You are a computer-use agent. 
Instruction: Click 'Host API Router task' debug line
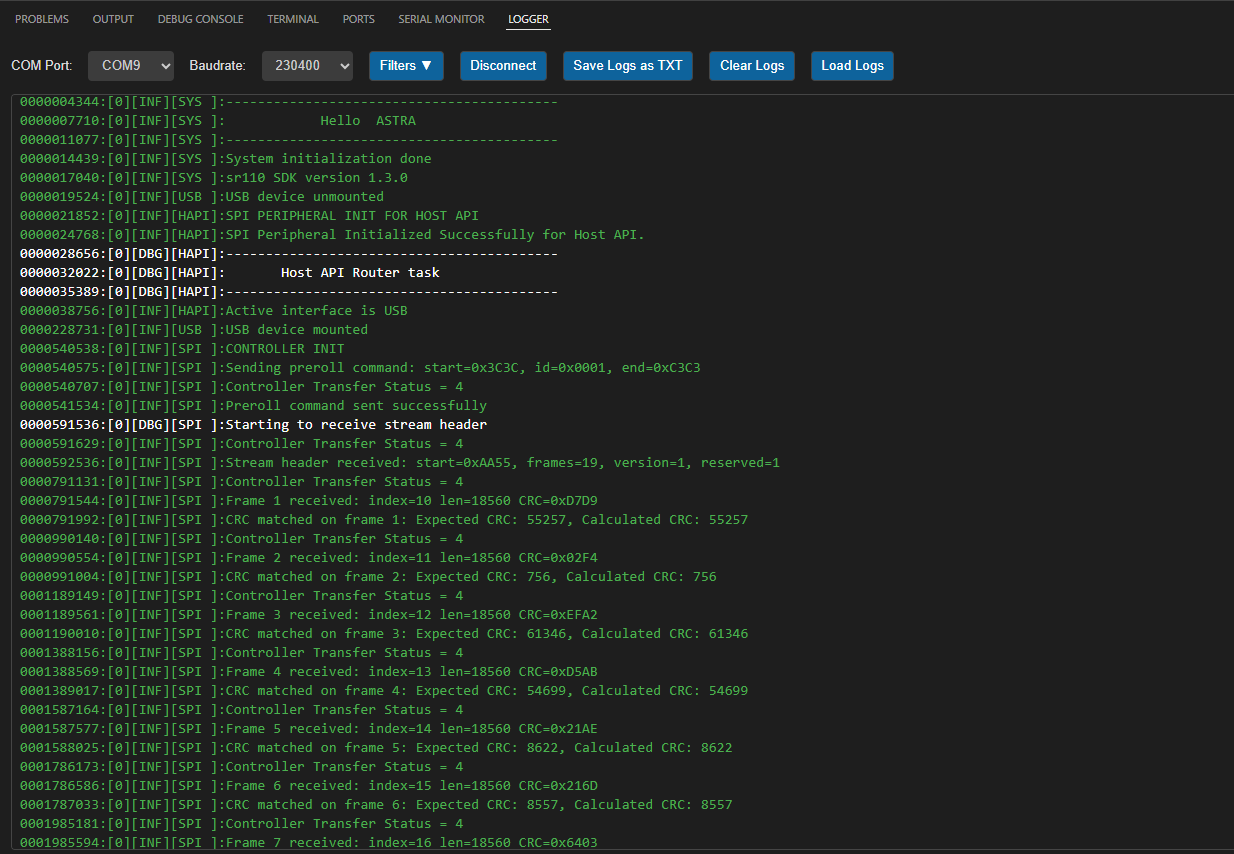click(230, 273)
